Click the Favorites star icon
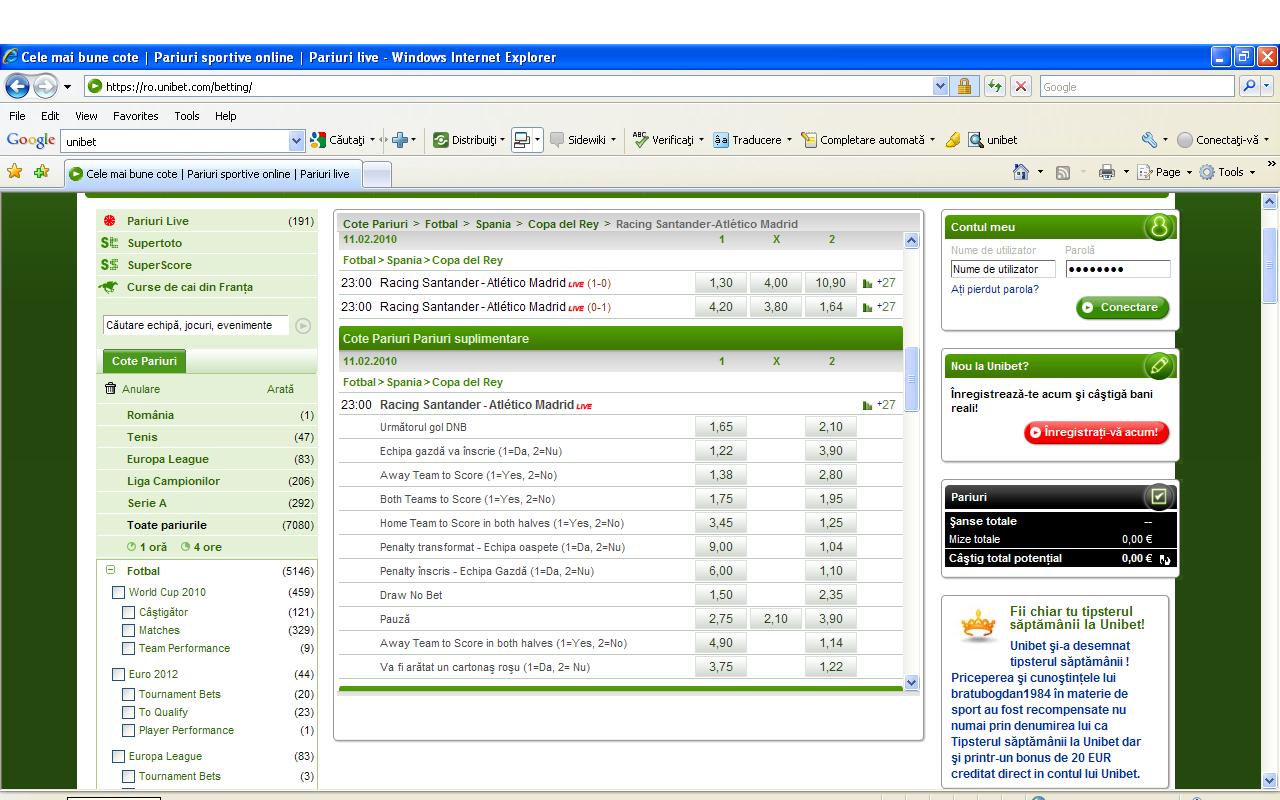 pyautogui.click(x=14, y=172)
